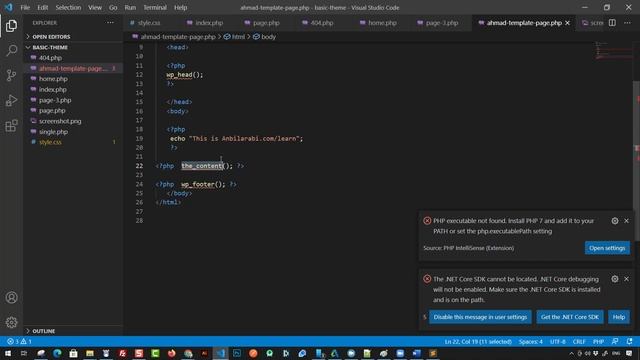Select html breadcrumb segment
Screen dimensions: 640x360
pyautogui.click(x=234, y=37)
